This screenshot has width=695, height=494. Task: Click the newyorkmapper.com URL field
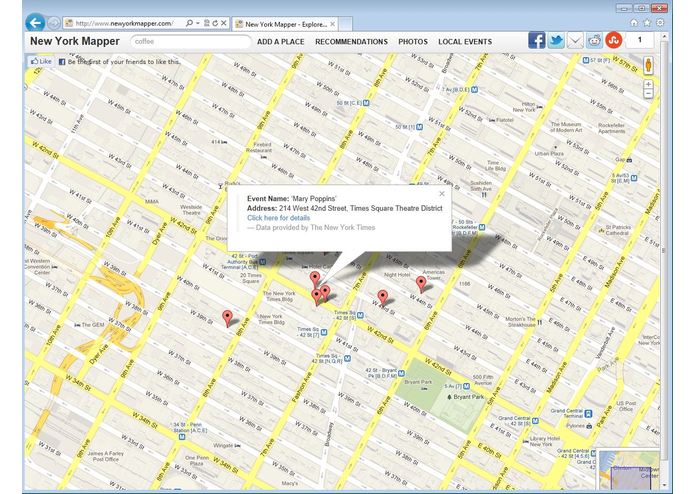124,23
